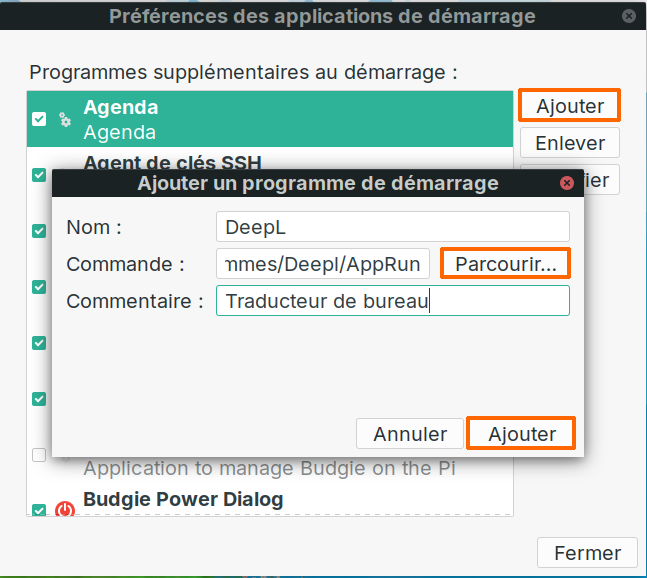Click the Fermer button

(x=588, y=553)
